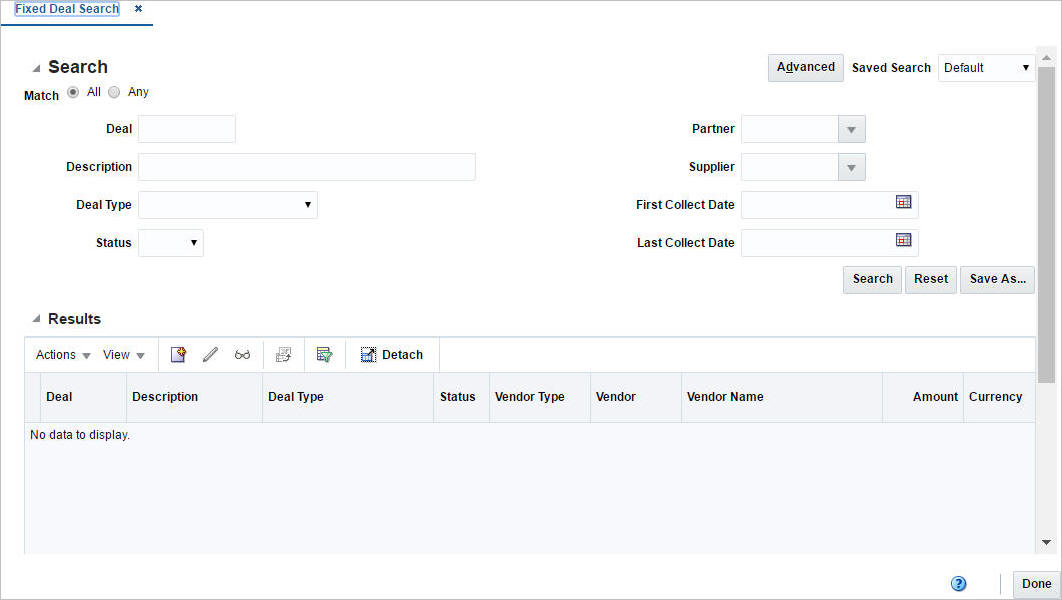Open the First Collect Date calendar picker
This screenshot has width=1062, height=600.
point(904,203)
